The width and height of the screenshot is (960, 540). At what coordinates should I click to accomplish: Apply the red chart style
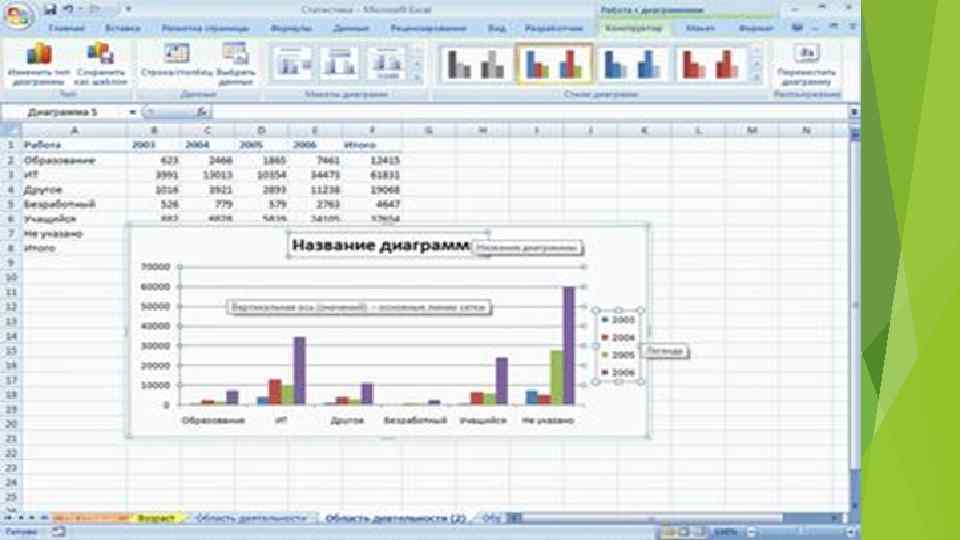click(x=710, y=64)
